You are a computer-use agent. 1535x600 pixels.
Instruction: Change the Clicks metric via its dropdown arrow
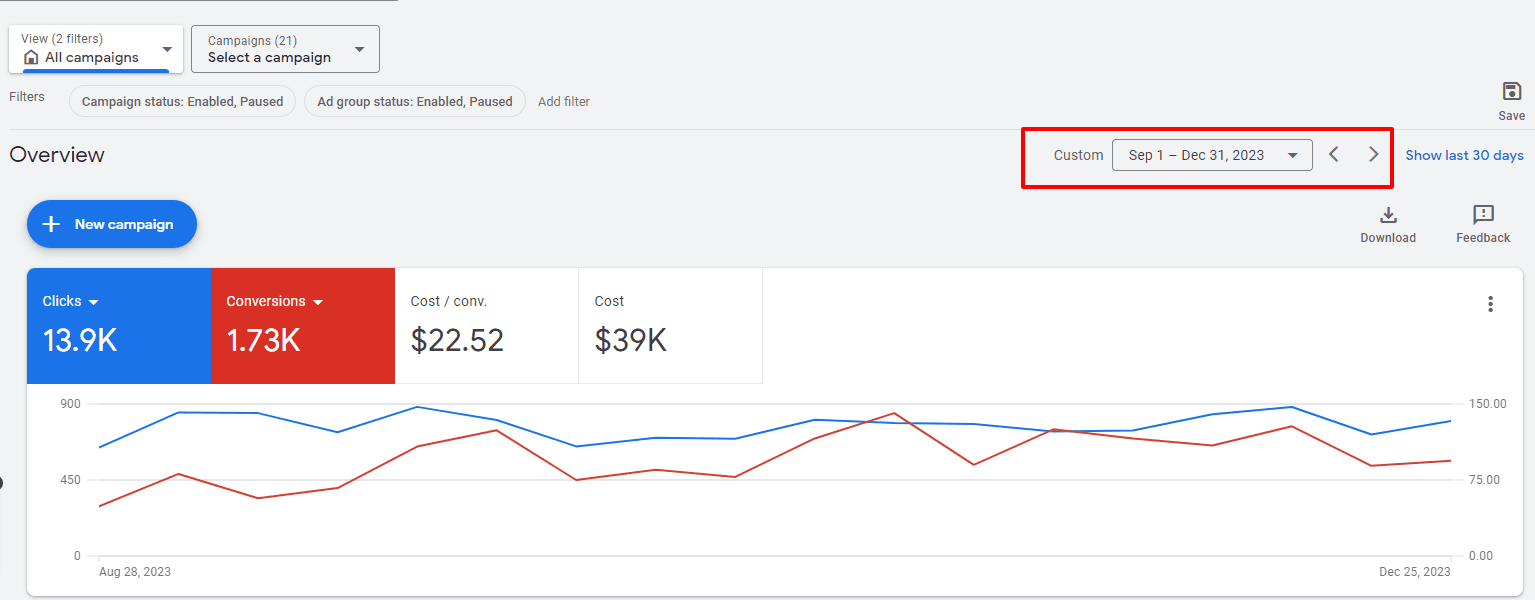pyautogui.click(x=94, y=302)
